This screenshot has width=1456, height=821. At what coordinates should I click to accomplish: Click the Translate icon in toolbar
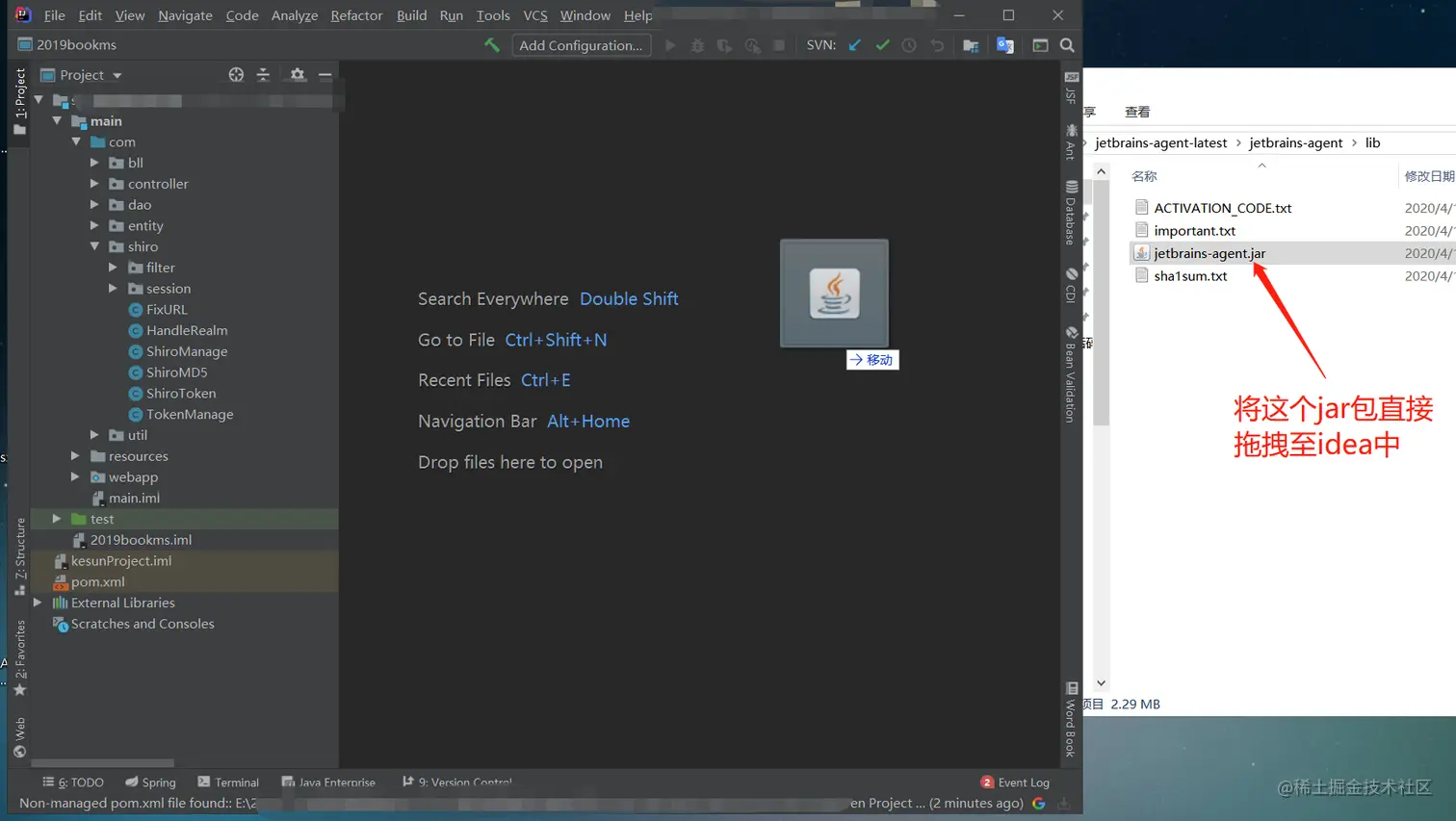(1005, 45)
